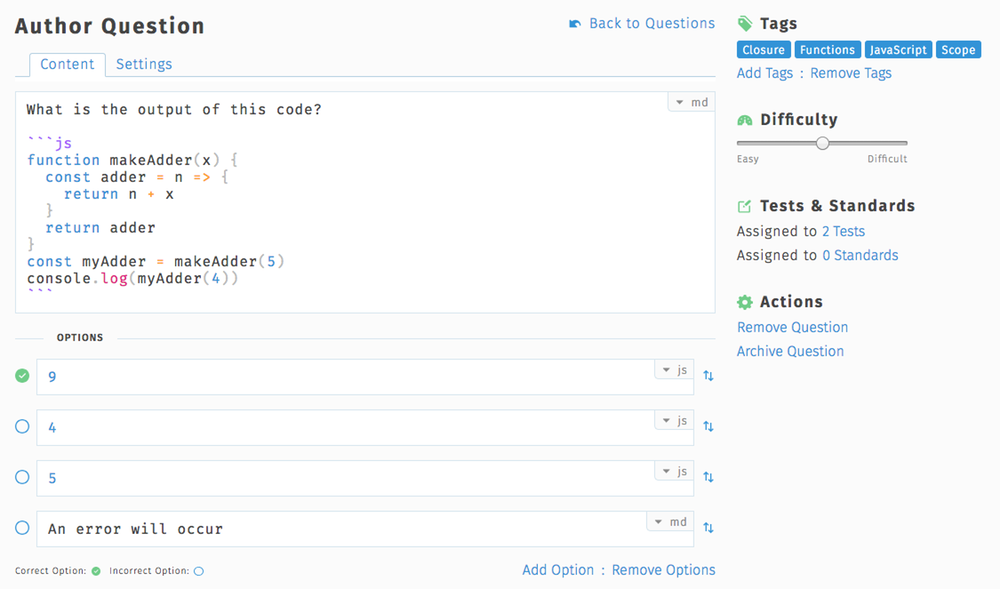Viewport: 1000px width, 589px height.
Task: Click the Add Option link
Action: point(558,570)
